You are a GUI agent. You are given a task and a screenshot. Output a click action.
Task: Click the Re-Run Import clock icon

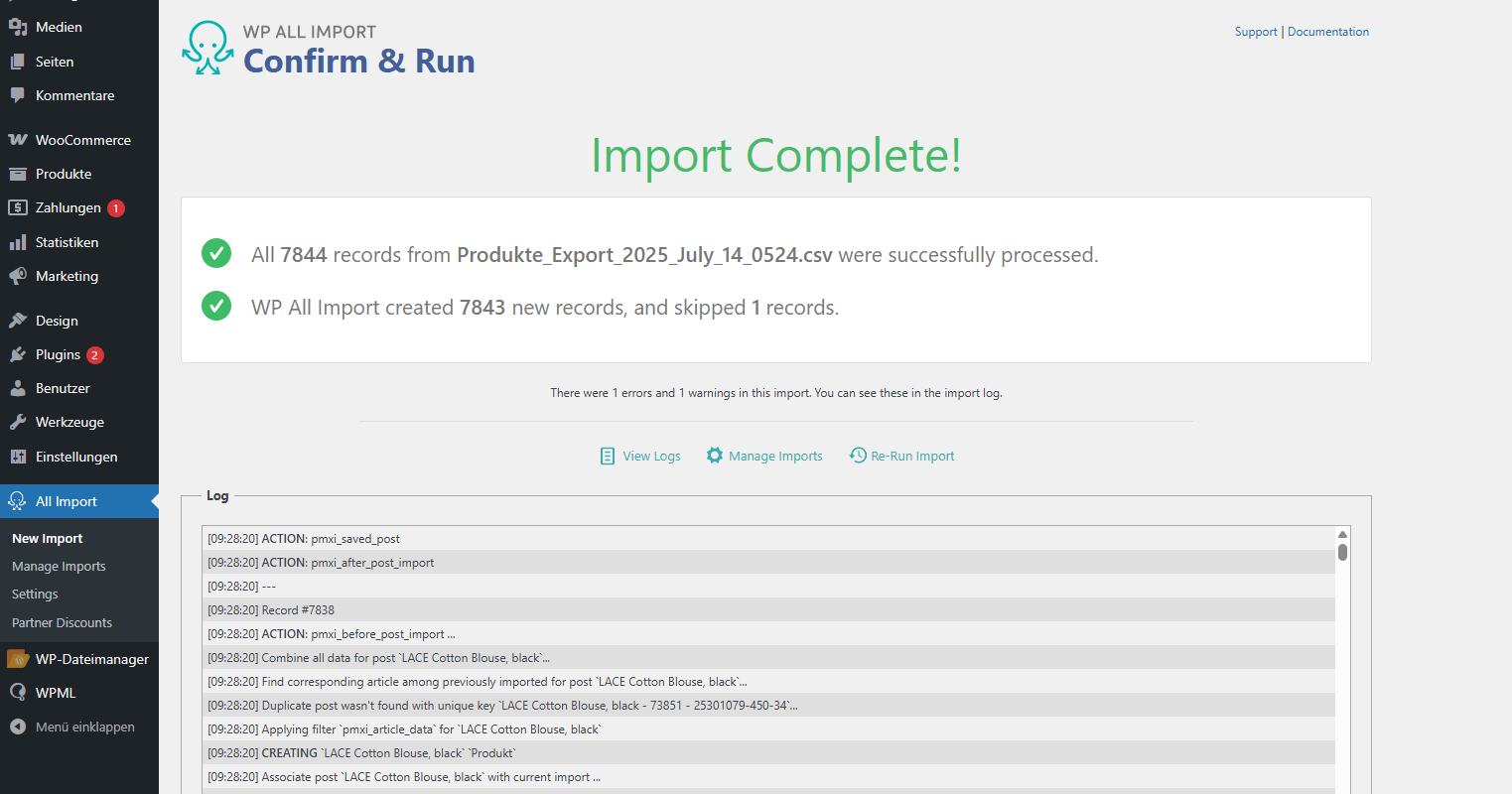click(858, 456)
